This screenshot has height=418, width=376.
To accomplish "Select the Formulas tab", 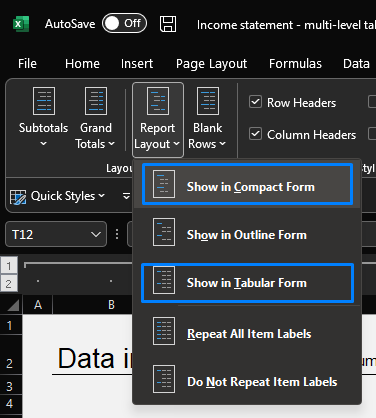I will (295, 63).
